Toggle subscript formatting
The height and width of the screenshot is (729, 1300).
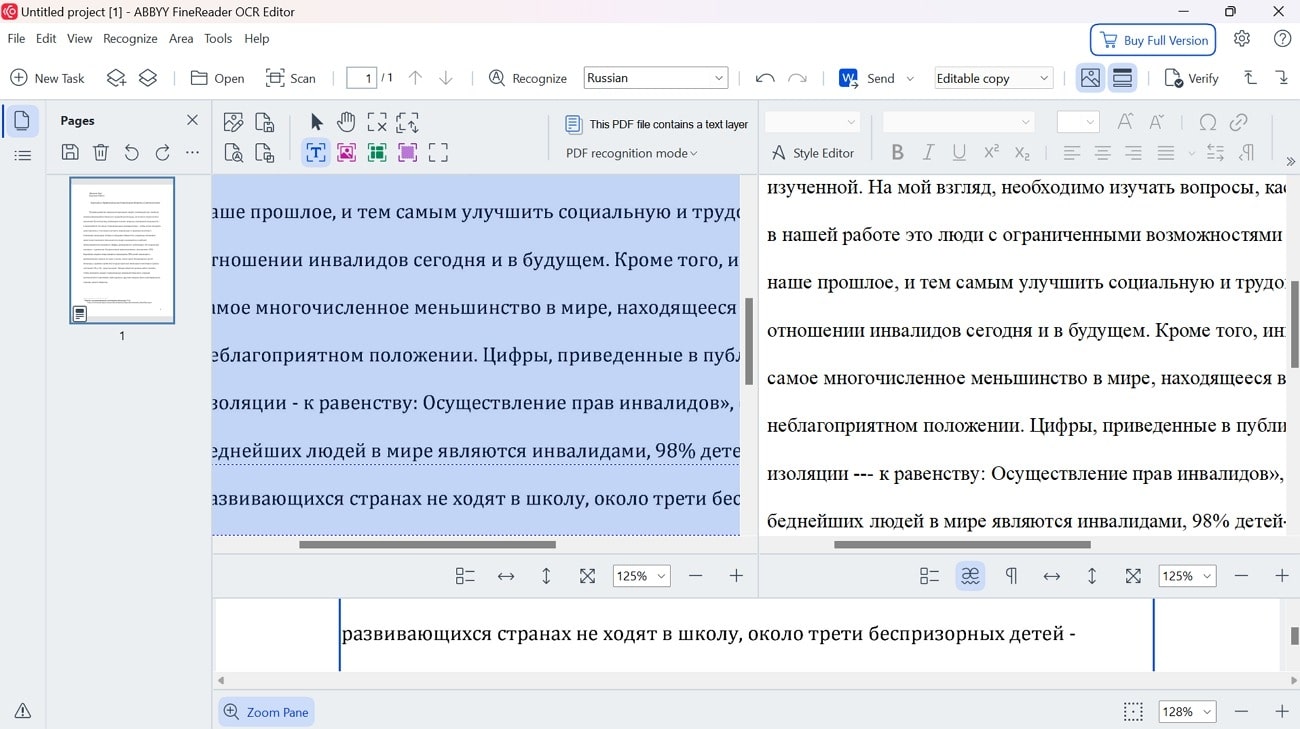pos(1022,153)
